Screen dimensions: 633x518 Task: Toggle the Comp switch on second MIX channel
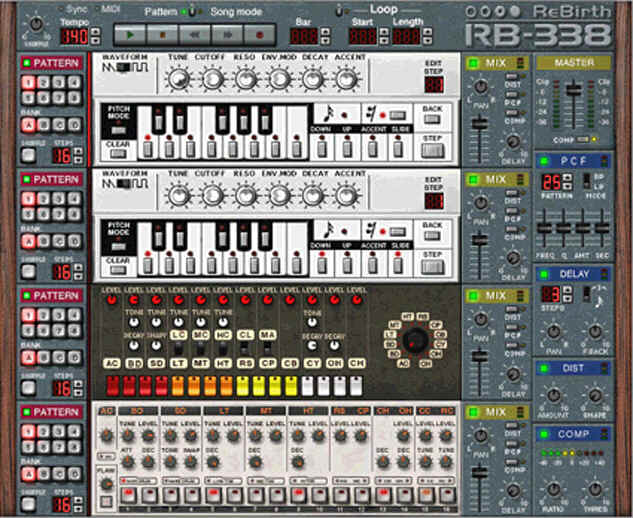(x=513, y=229)
